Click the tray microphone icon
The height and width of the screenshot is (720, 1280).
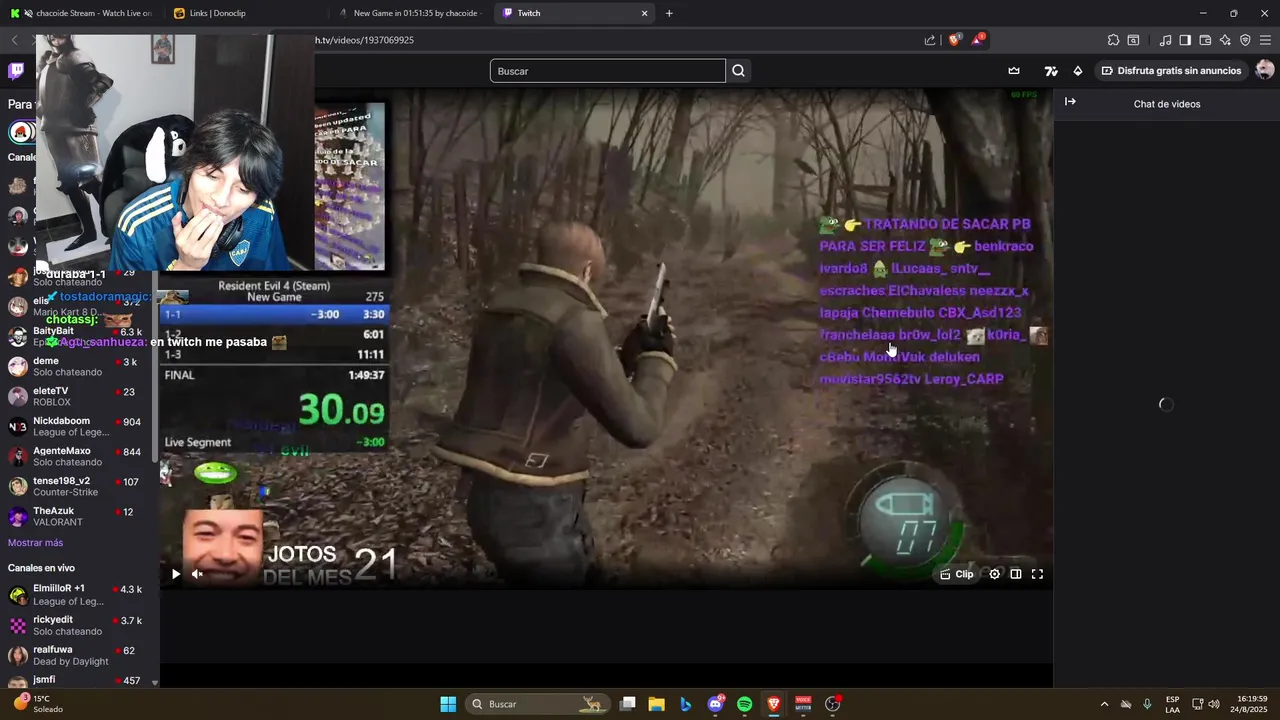(x=1147, y=704)
